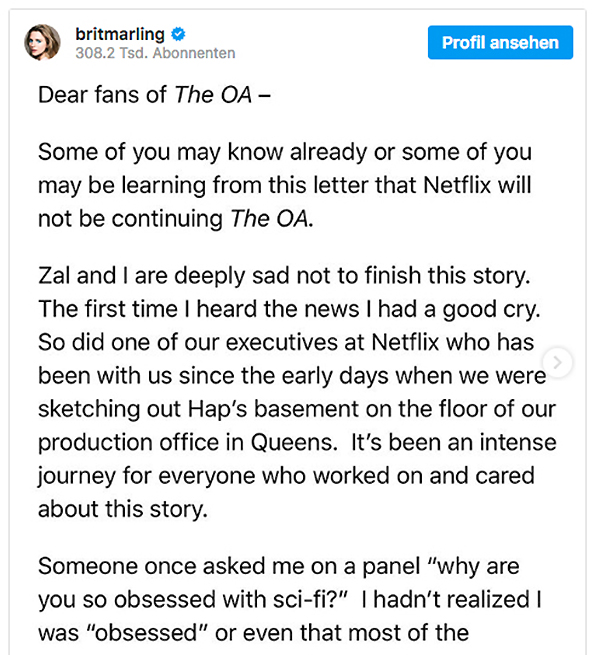Click 'about this story.' closing line
Viewport: 600px width, 655px height.
pyautogui.click(x=123, y=510)
